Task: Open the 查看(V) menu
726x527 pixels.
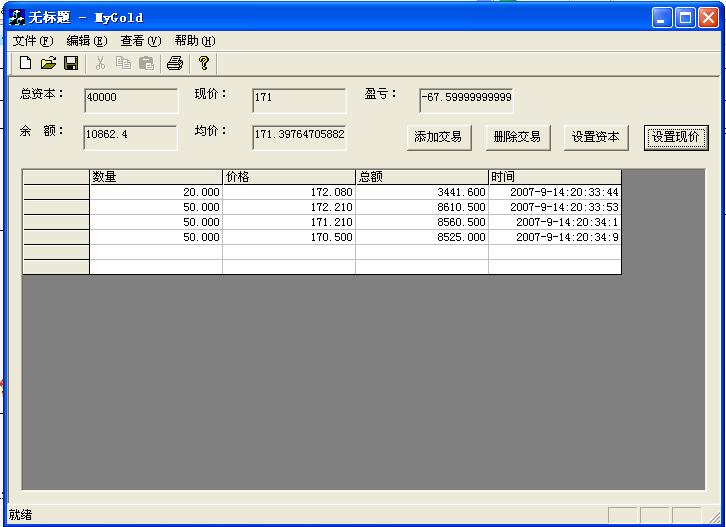Action: pos(141,41)
